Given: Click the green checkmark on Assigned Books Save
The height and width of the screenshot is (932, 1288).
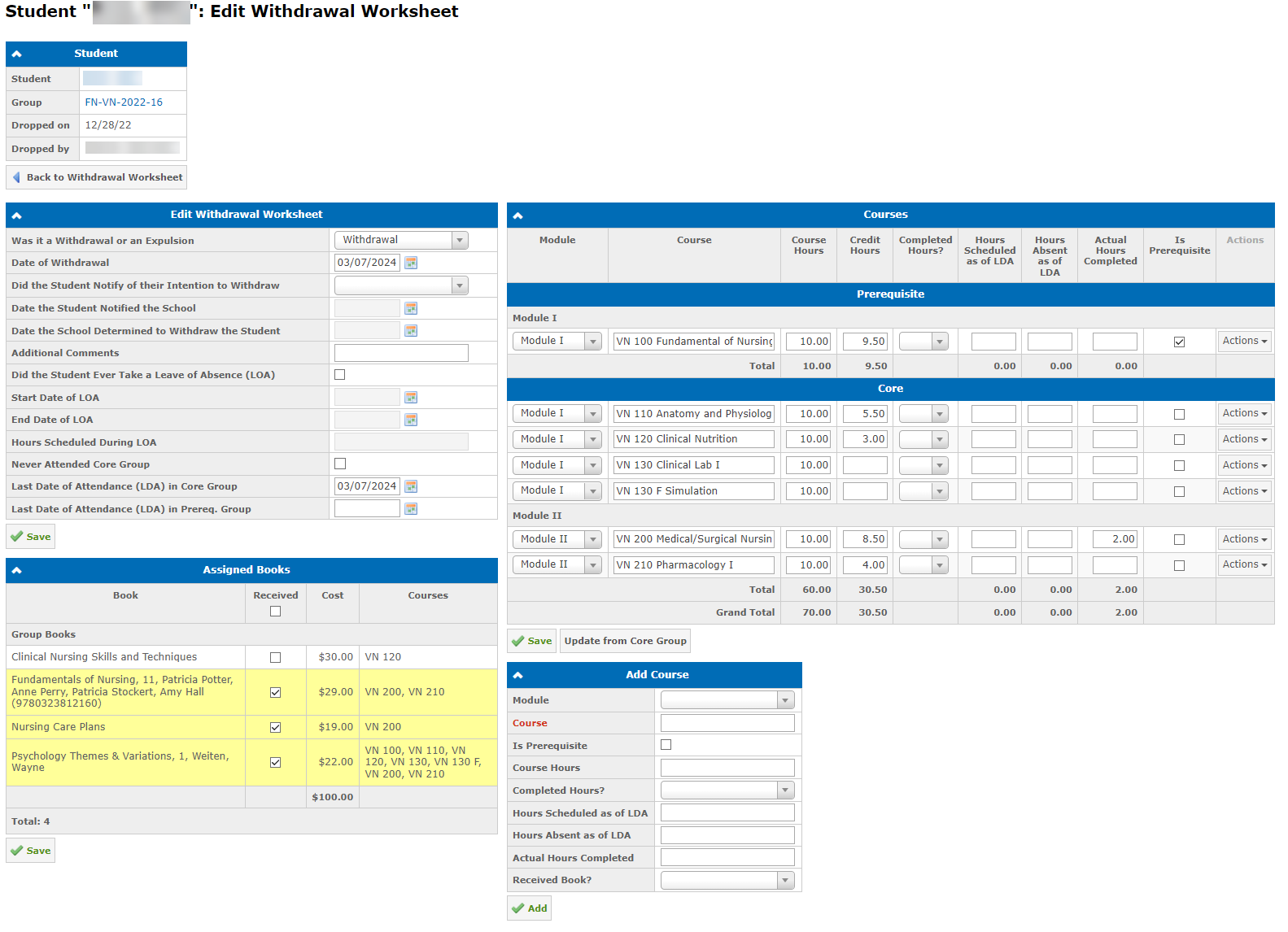Looking at the screenshot, I should 16,851.
